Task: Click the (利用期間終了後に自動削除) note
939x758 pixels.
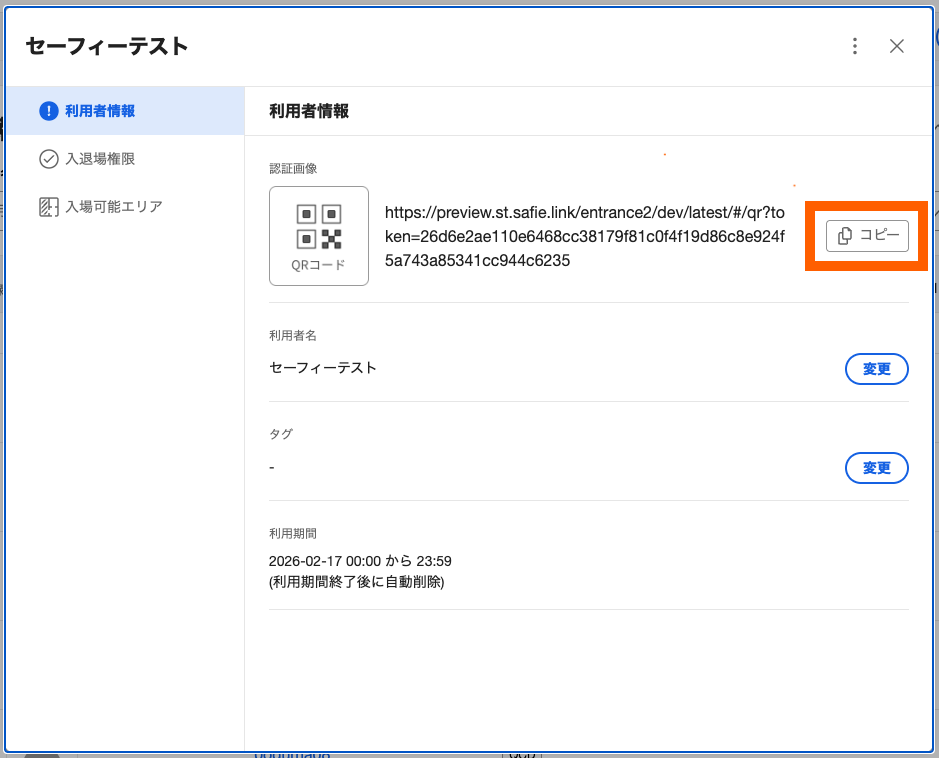Action: tap(356, 582)
